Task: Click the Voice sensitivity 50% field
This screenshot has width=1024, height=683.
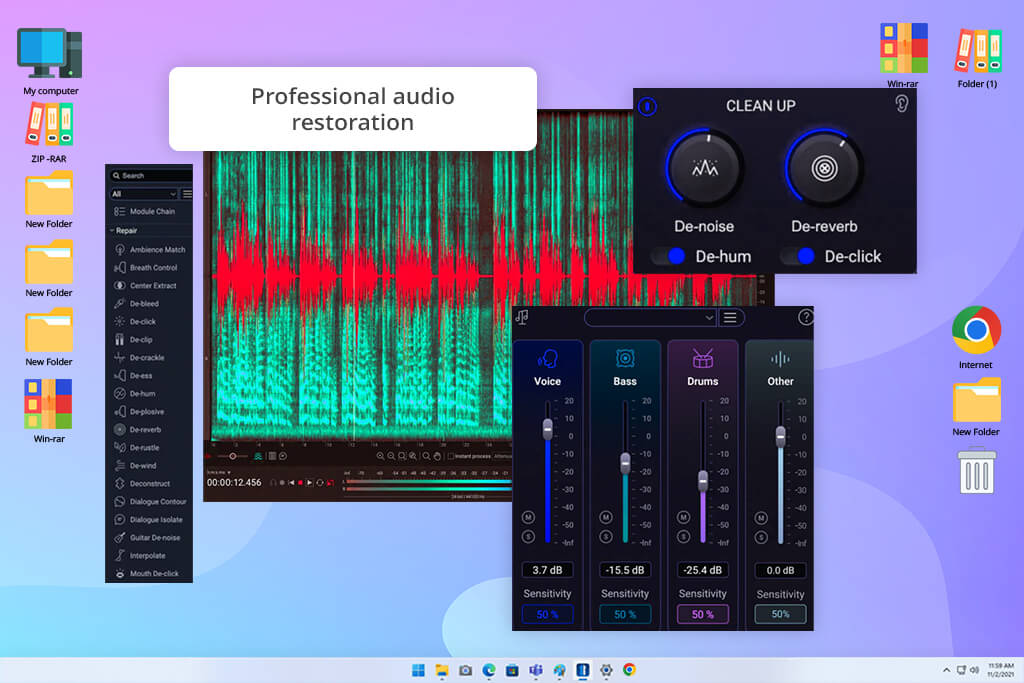Action: click(547, 614)
